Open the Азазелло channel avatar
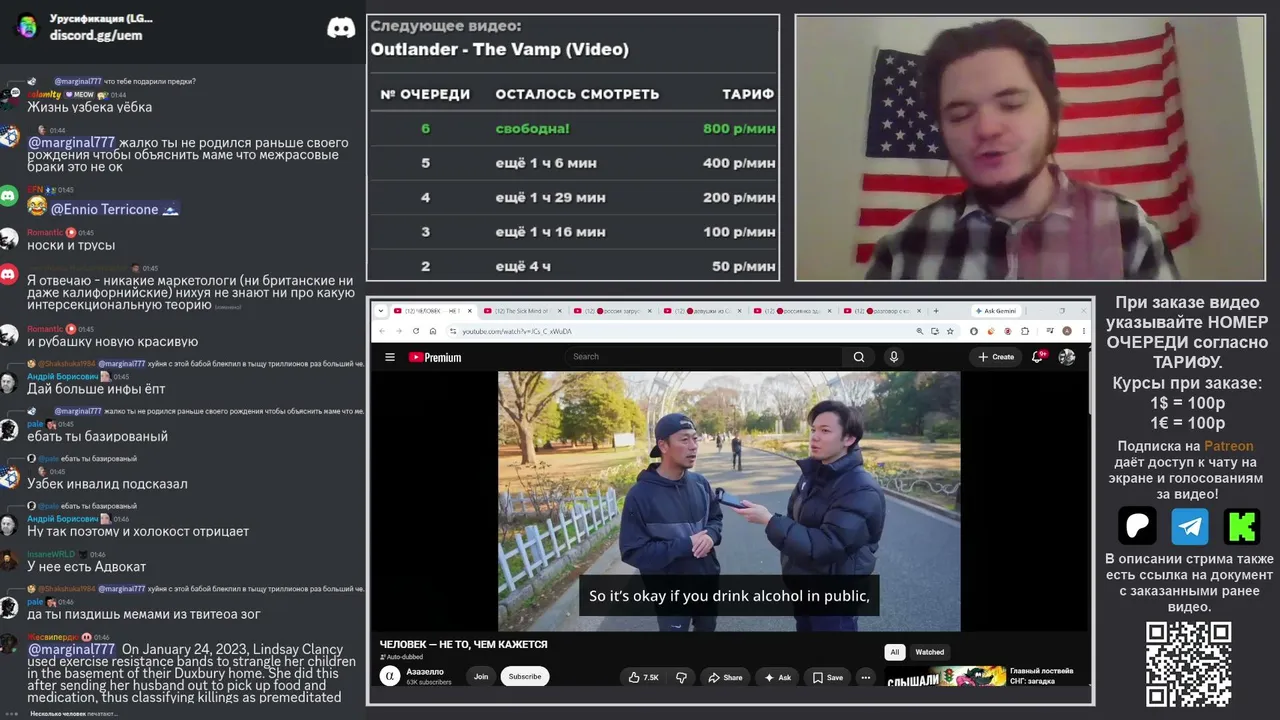Screen dimensions: 1280x720 [390, 676]
